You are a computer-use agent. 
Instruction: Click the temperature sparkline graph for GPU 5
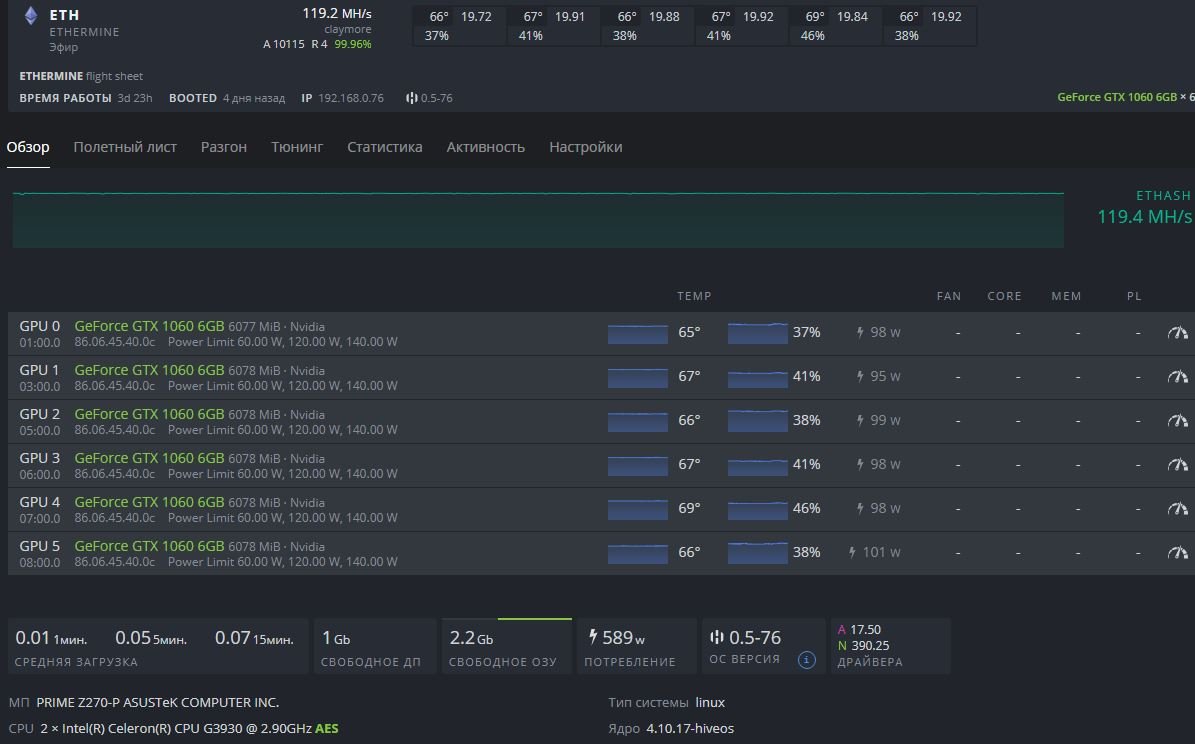[638, 553]
